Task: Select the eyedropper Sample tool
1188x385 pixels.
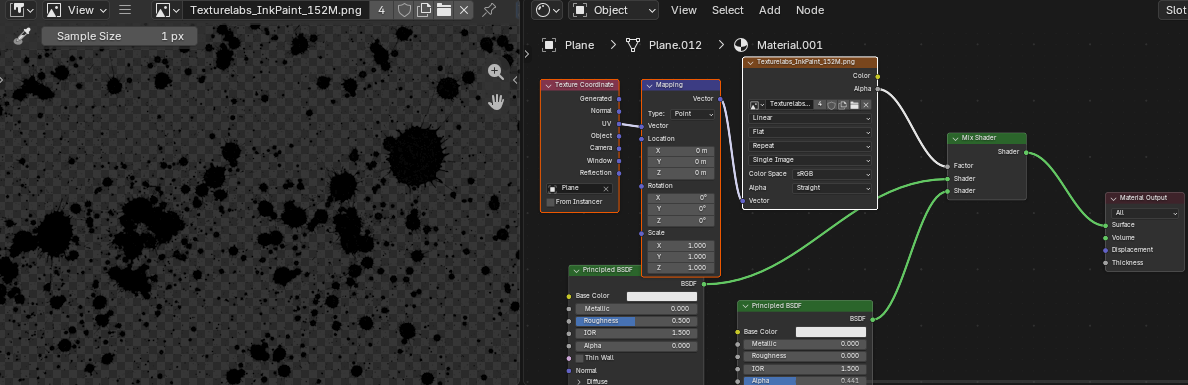Action: (x=22, y=36)
